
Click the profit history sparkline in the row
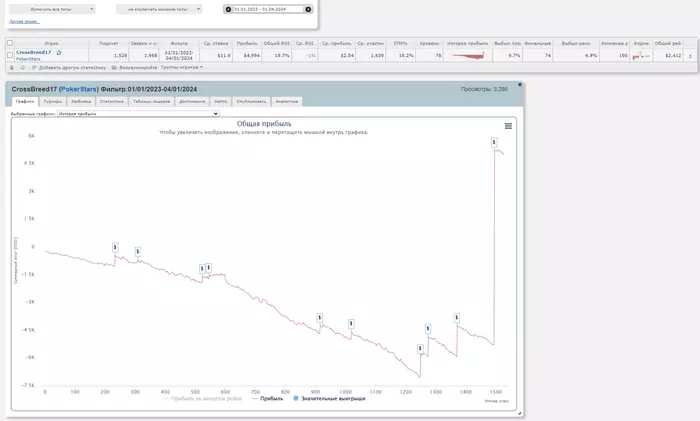pyautogui.click(x=467, y=55)
